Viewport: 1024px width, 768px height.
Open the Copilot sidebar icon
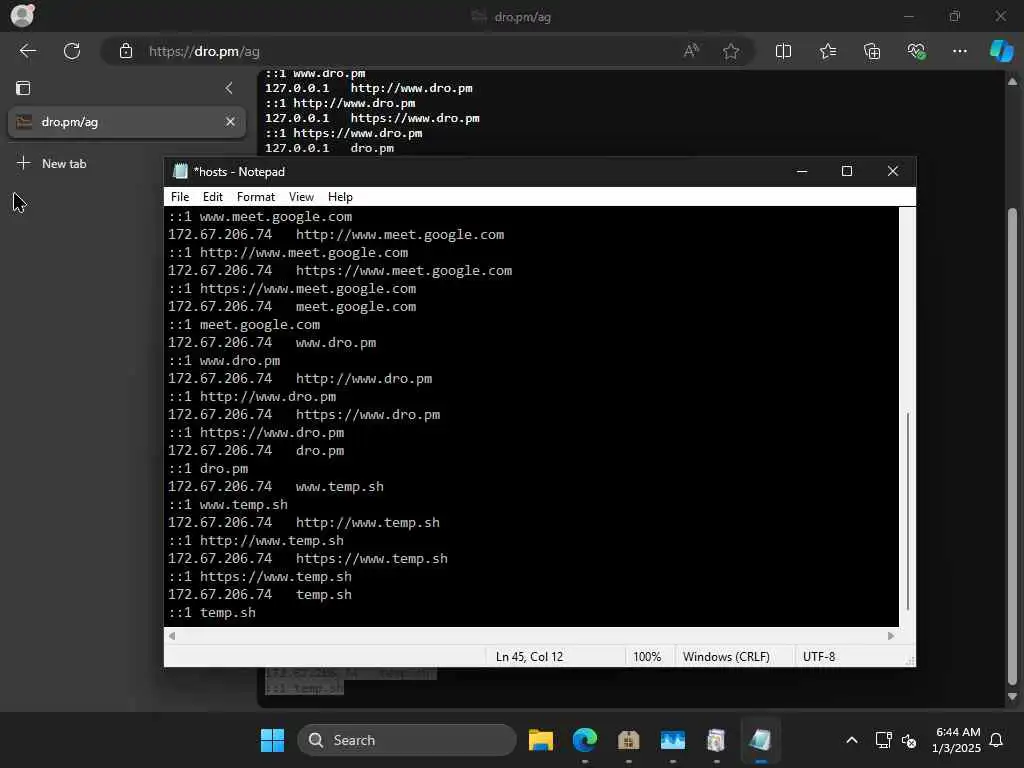[x=1001, y=51]
